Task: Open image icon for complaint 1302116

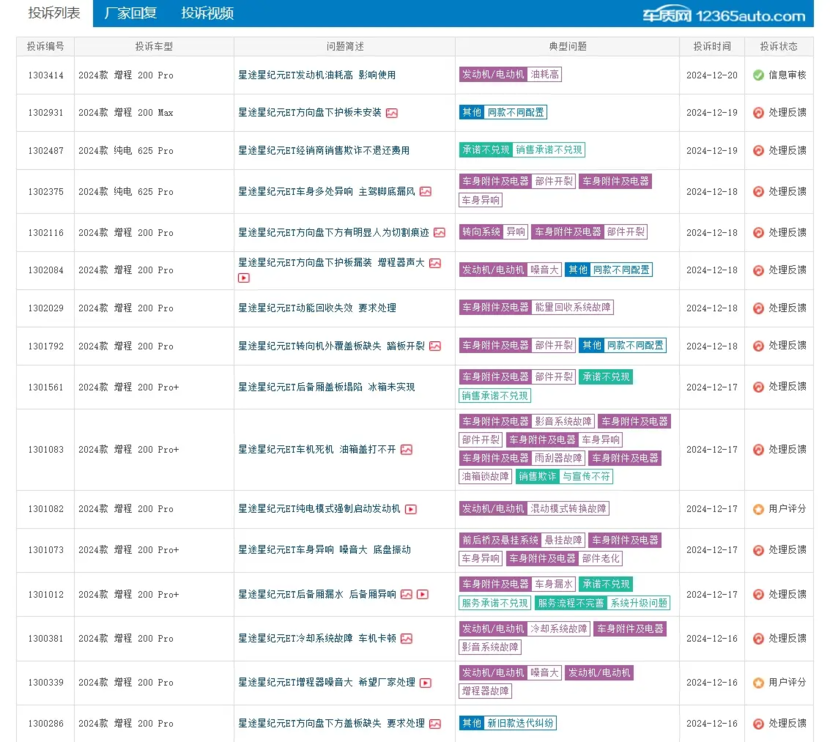Action: point(439,232)
